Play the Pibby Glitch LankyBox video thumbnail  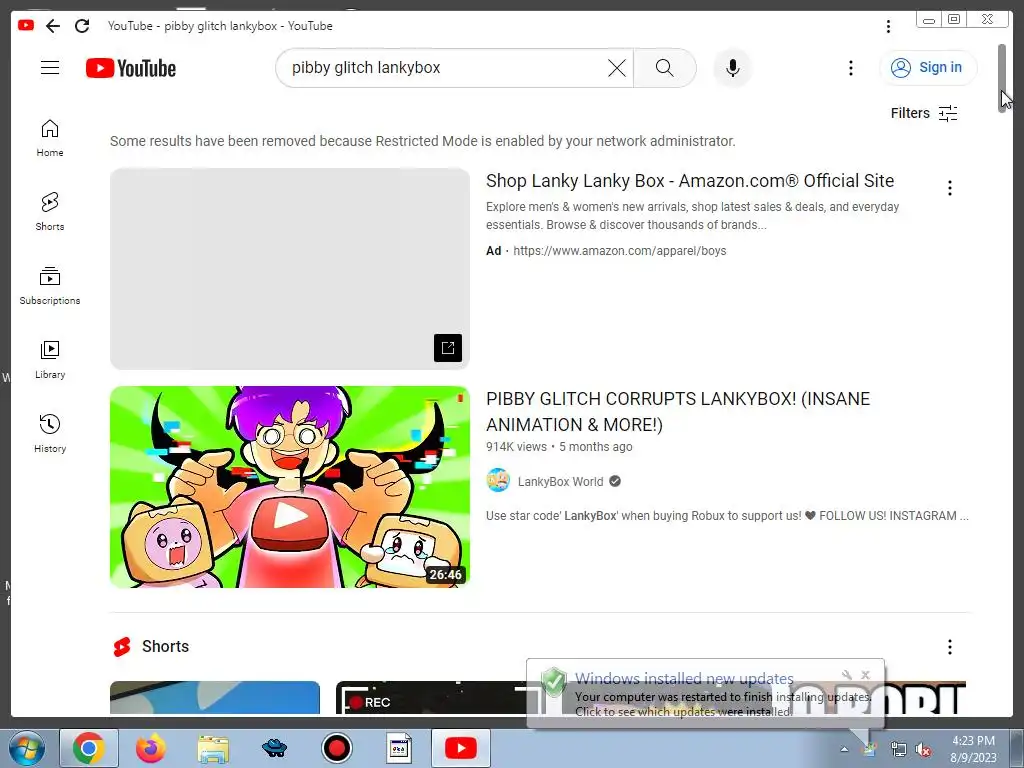[x=289, y=487]
